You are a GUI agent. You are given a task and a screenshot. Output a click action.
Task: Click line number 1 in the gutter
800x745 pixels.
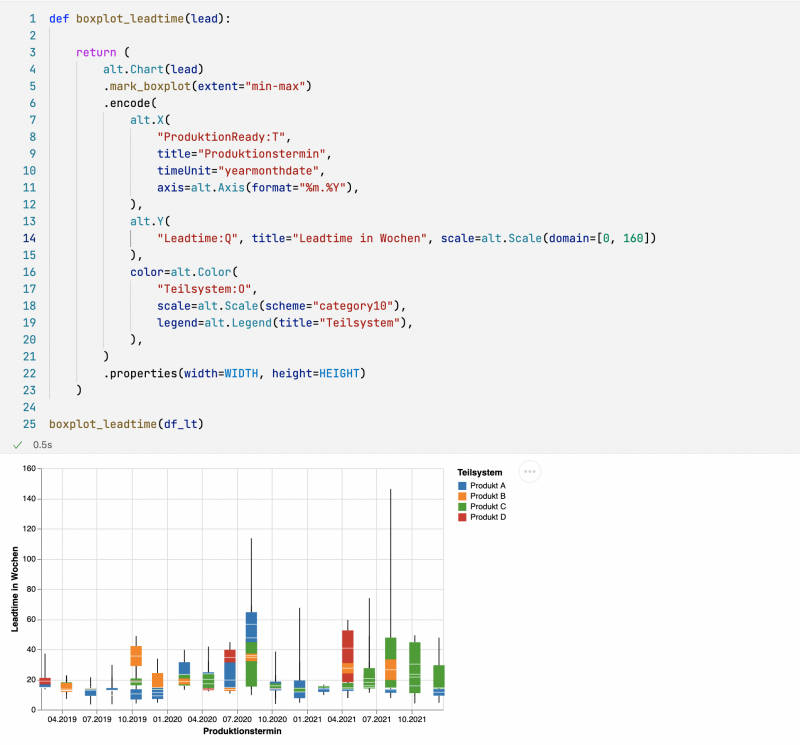coord(30,17)
